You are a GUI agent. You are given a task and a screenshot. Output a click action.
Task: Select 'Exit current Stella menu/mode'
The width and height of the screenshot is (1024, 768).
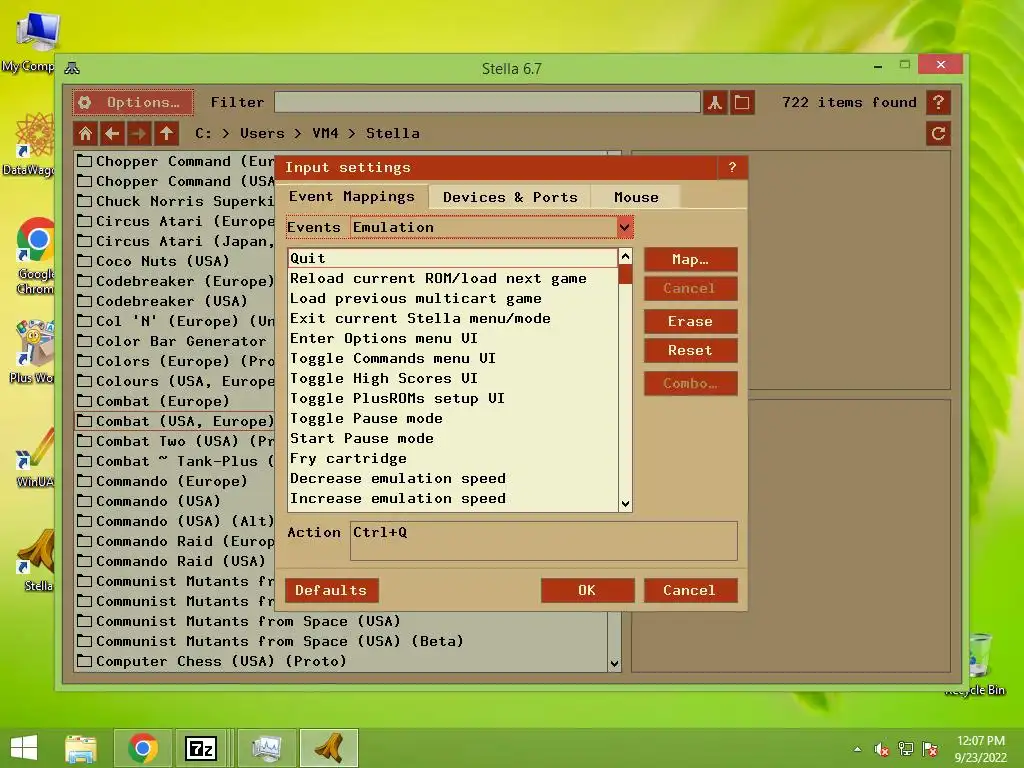pos(453,318)
